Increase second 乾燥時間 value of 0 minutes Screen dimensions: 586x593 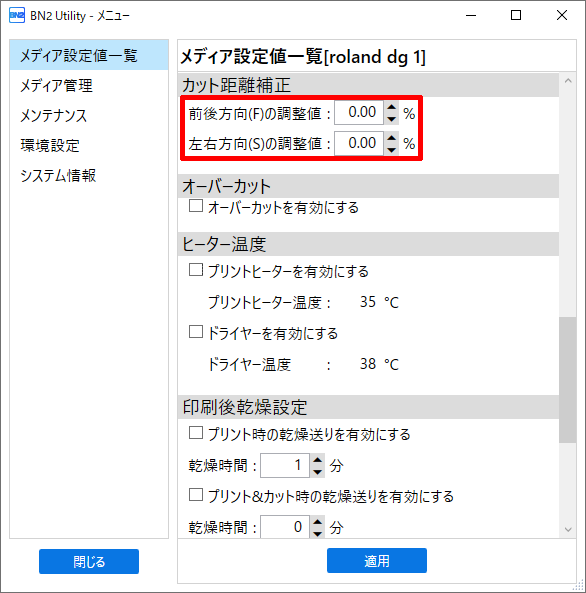click(318, 522)
